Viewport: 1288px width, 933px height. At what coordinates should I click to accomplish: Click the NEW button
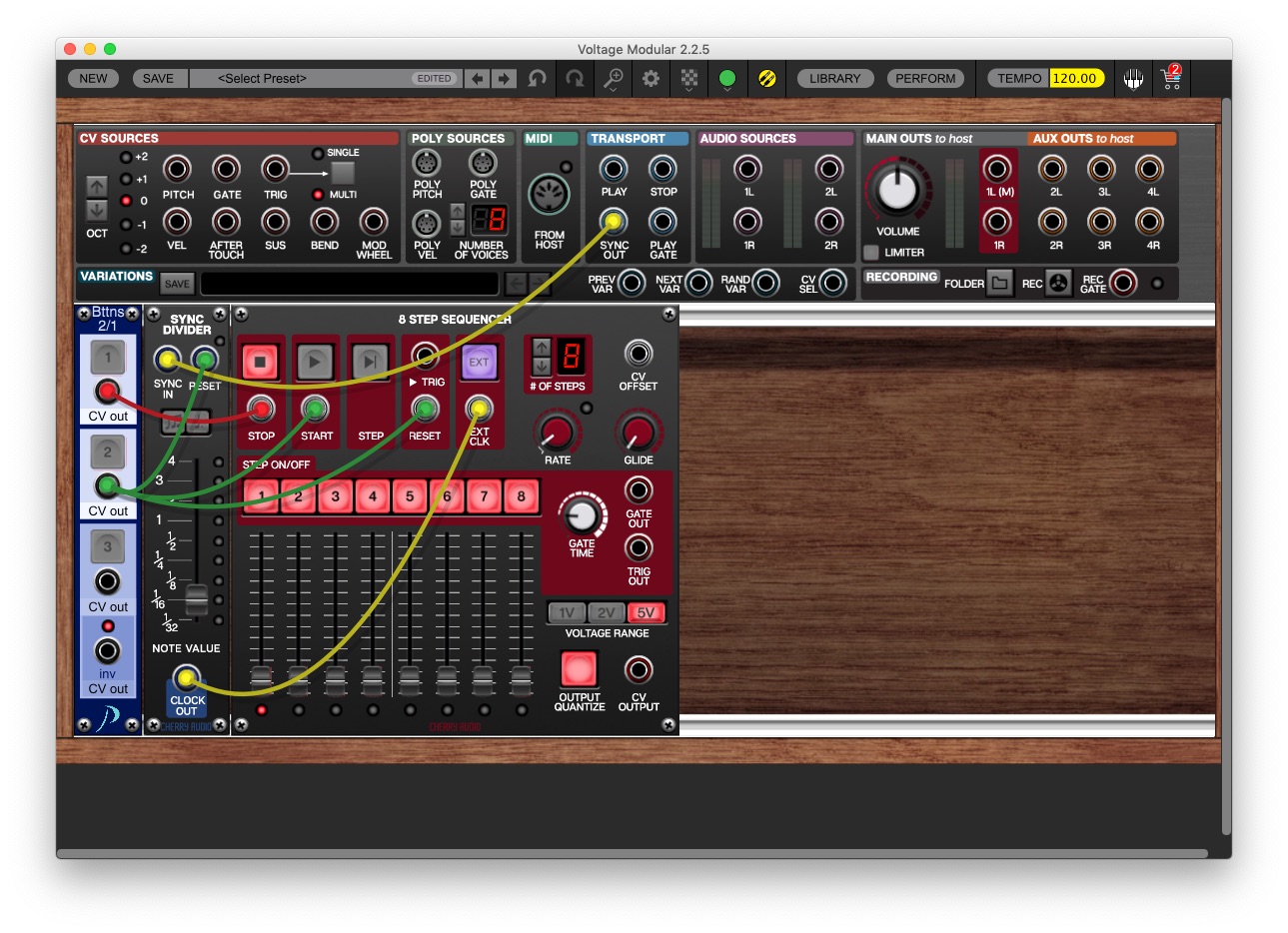(x=93, y=78)
